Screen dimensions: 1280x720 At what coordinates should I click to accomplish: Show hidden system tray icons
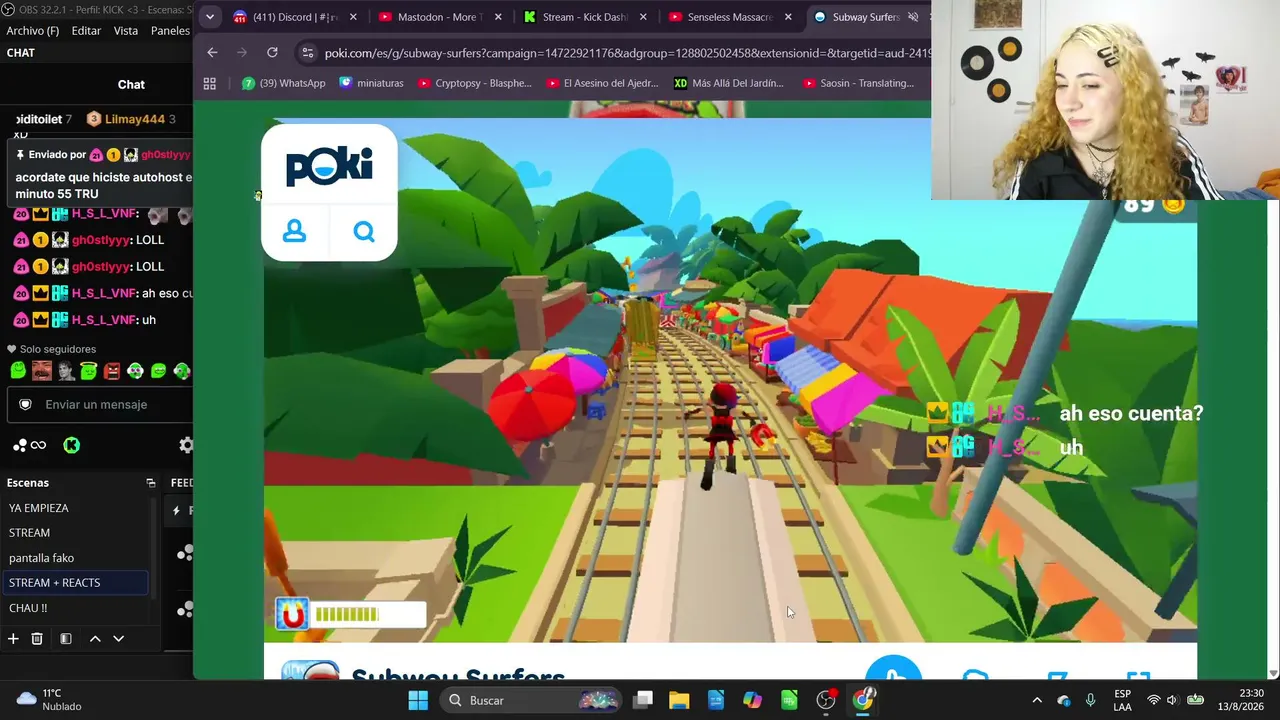[1037, 700]
